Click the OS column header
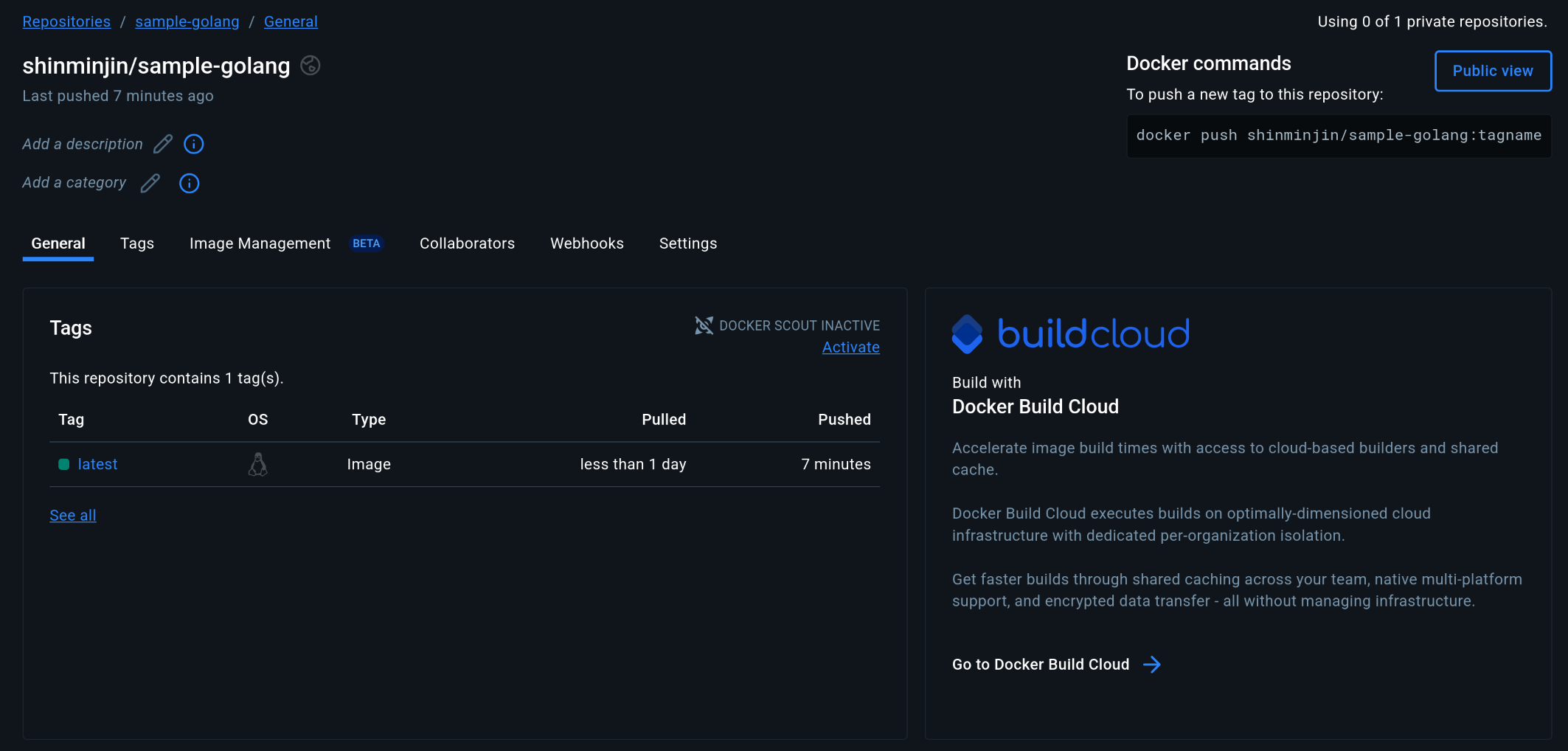The height and width of the screenshot is (751, 1568). [258, 420]
